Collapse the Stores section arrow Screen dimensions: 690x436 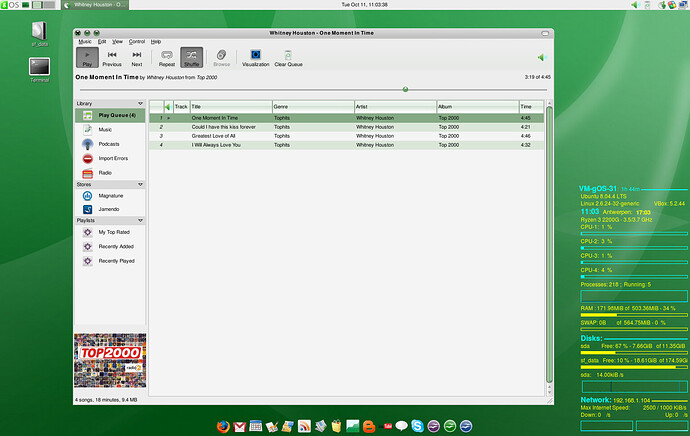pyautogui.click(x=140, y=184)
